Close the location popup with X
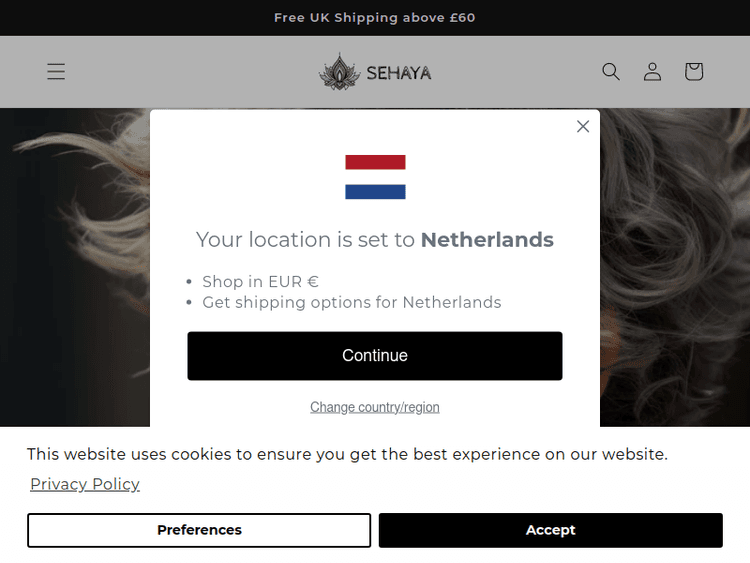The height and width of the screenshot is (563, 750). [583, 126]
